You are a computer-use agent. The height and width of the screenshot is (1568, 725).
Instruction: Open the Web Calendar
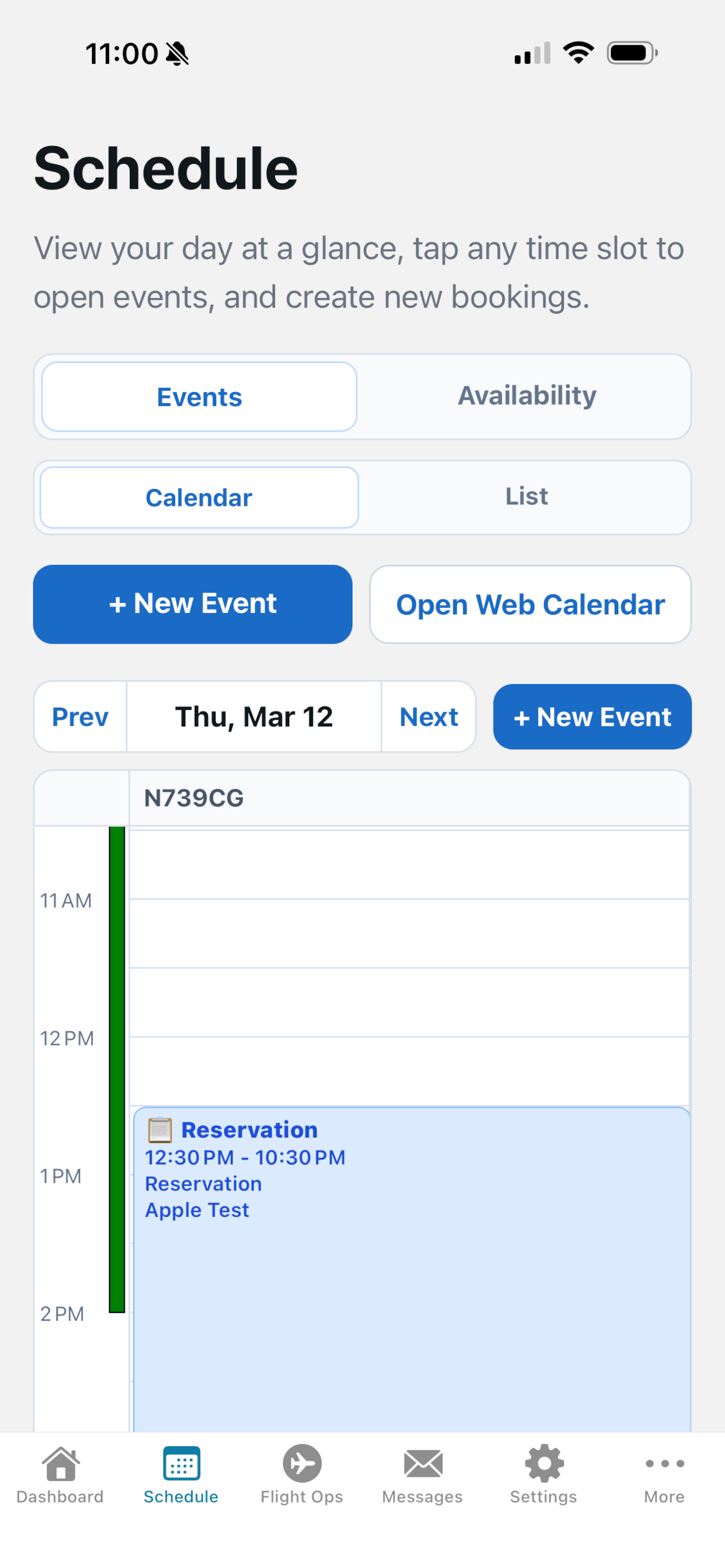click(530, 604)
